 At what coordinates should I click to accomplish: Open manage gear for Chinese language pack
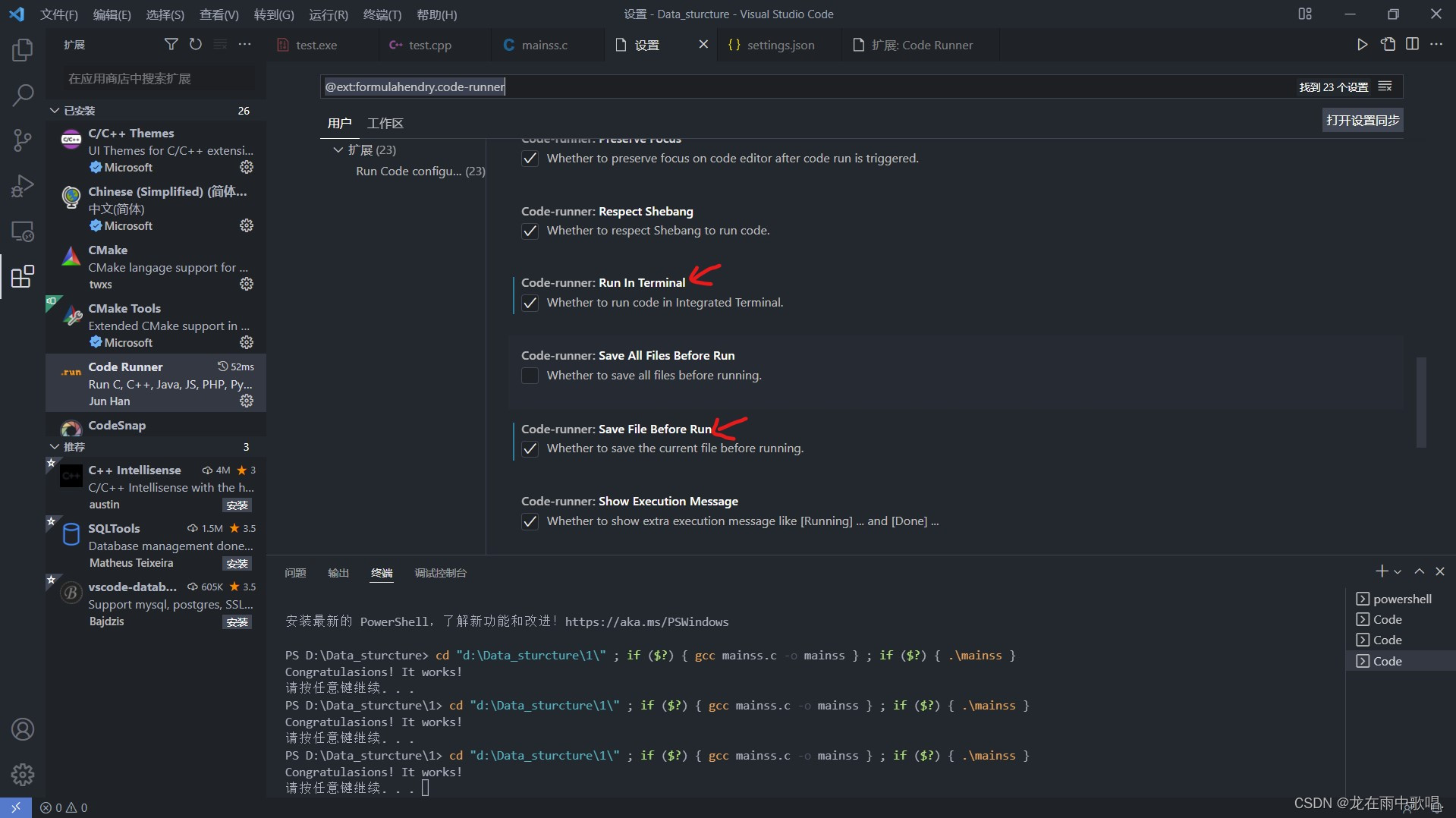(x=247, y=225)
